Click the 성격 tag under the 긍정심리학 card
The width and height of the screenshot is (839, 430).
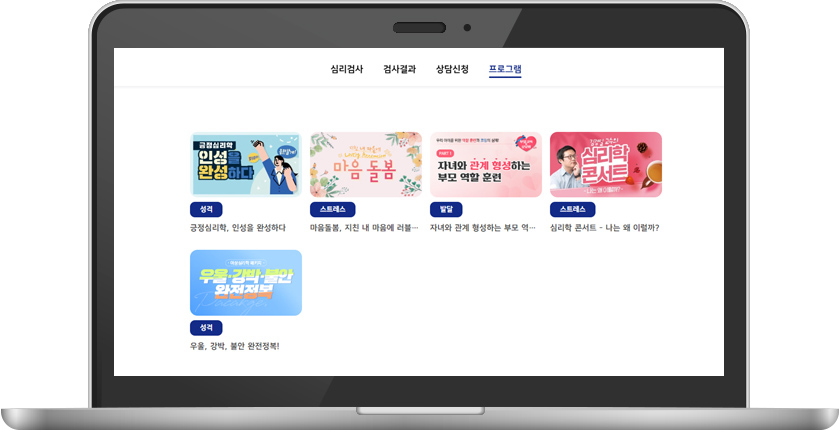coord(206,210)
